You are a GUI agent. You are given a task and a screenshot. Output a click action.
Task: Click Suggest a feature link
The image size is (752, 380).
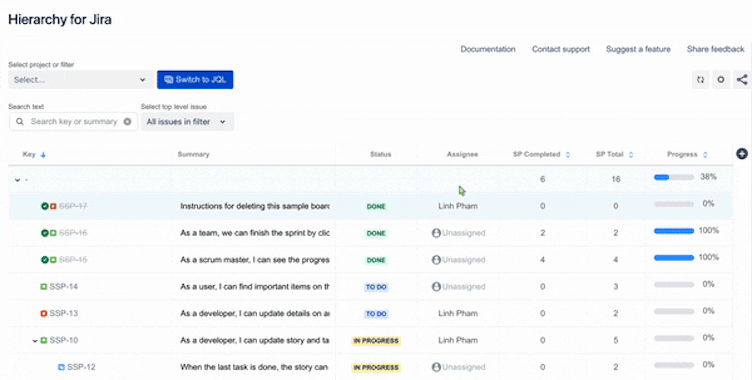point(638,49)
